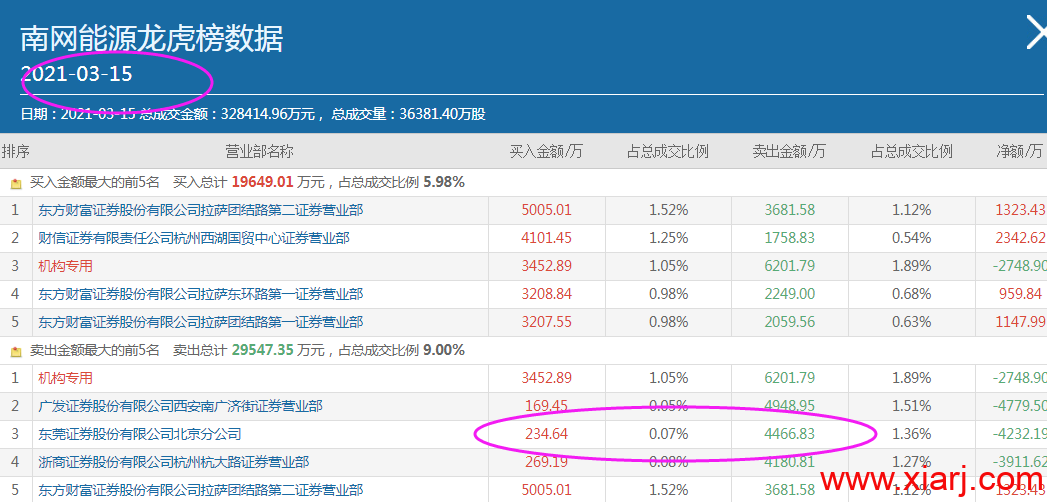Click sell amount 2249.00
This screenshot has height=502, width=1047.
(789, 294)
